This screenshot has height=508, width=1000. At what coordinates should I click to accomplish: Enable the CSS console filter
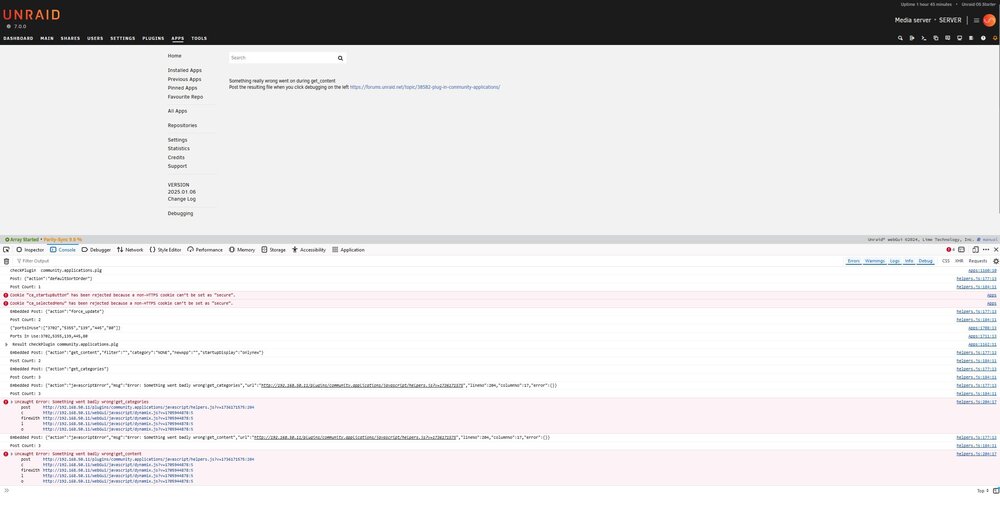pyautogui.click(x=946, y=261)
